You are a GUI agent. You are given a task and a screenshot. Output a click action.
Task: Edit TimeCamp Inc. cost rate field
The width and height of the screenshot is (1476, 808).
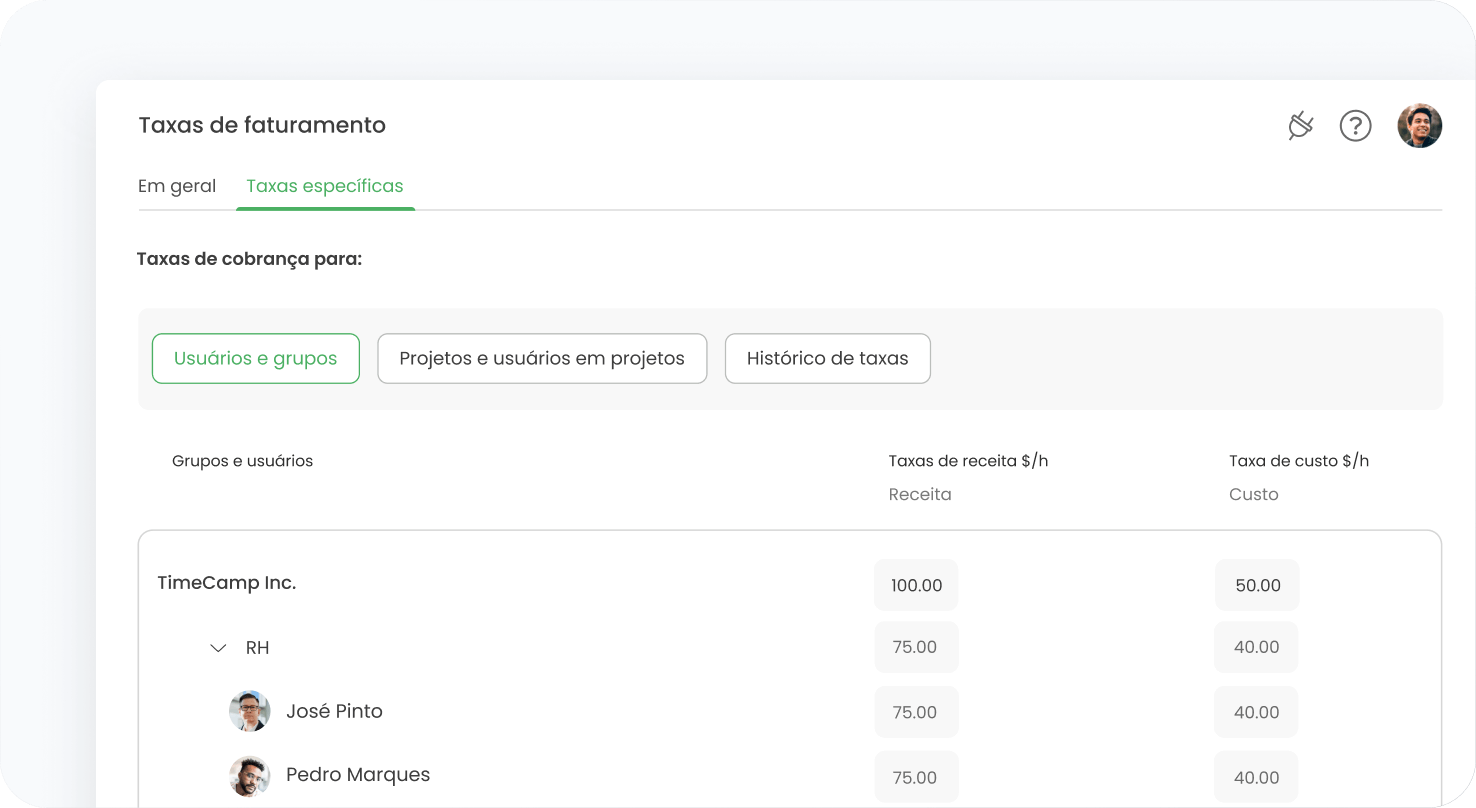point(1257,585)
